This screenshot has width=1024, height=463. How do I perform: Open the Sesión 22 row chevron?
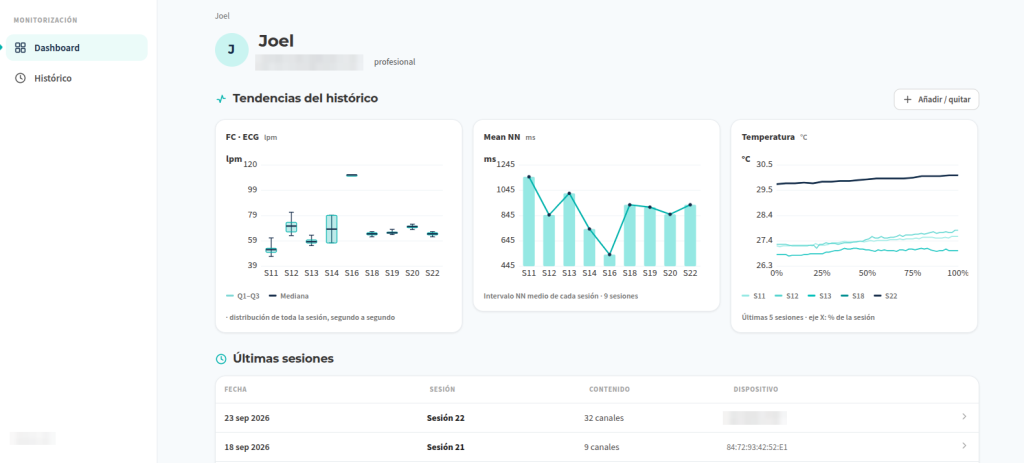point(964,417)
